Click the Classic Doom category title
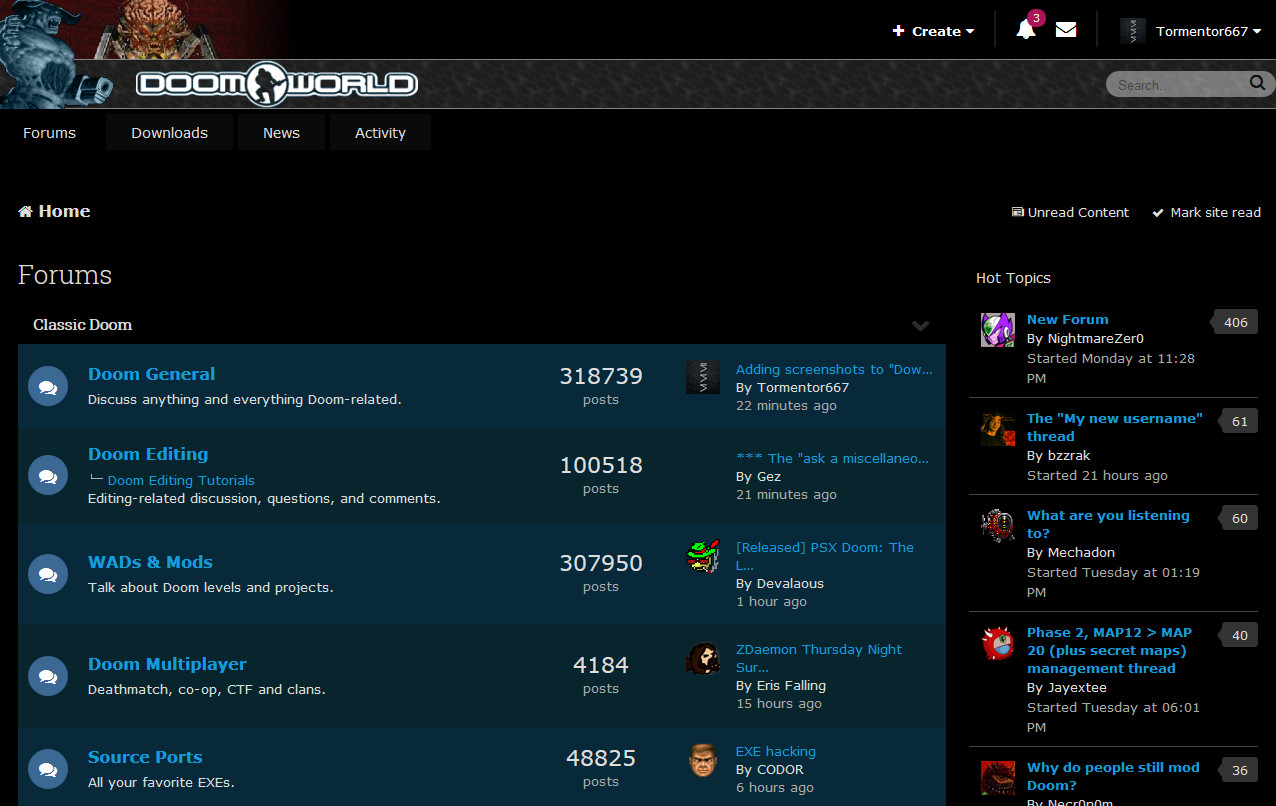Viewport: 1276px width, 806px height. [x=82, y=325]
